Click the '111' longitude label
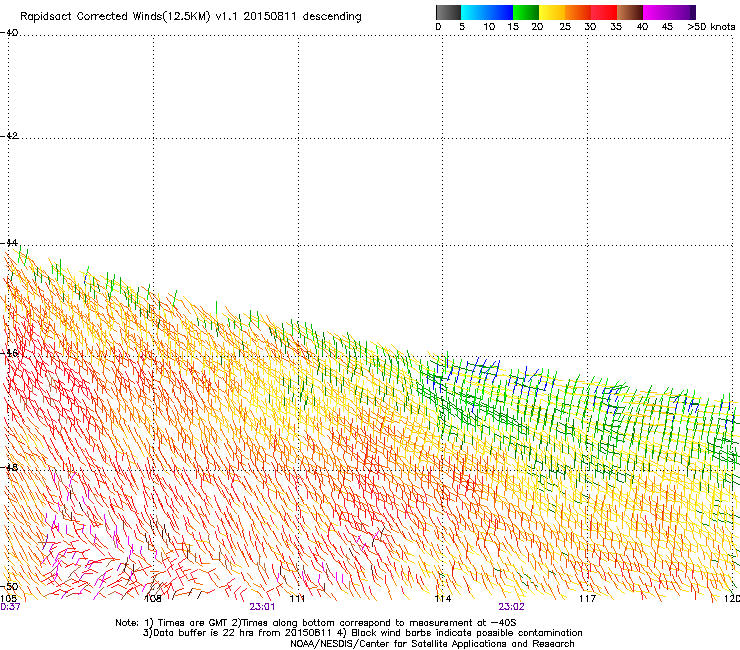 point(297,599)
